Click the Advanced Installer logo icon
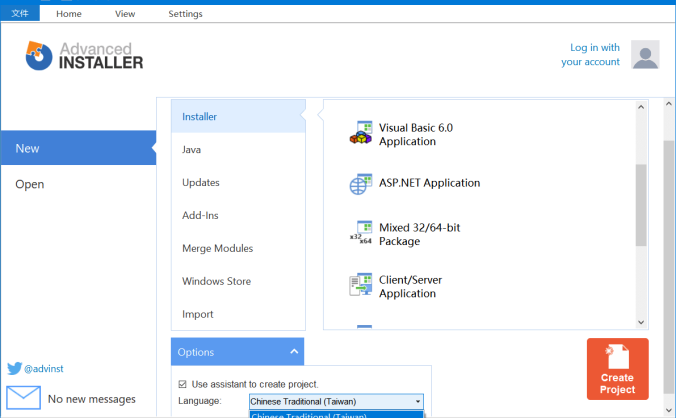Viewport: 676px width, 418px height. [38, 56]
